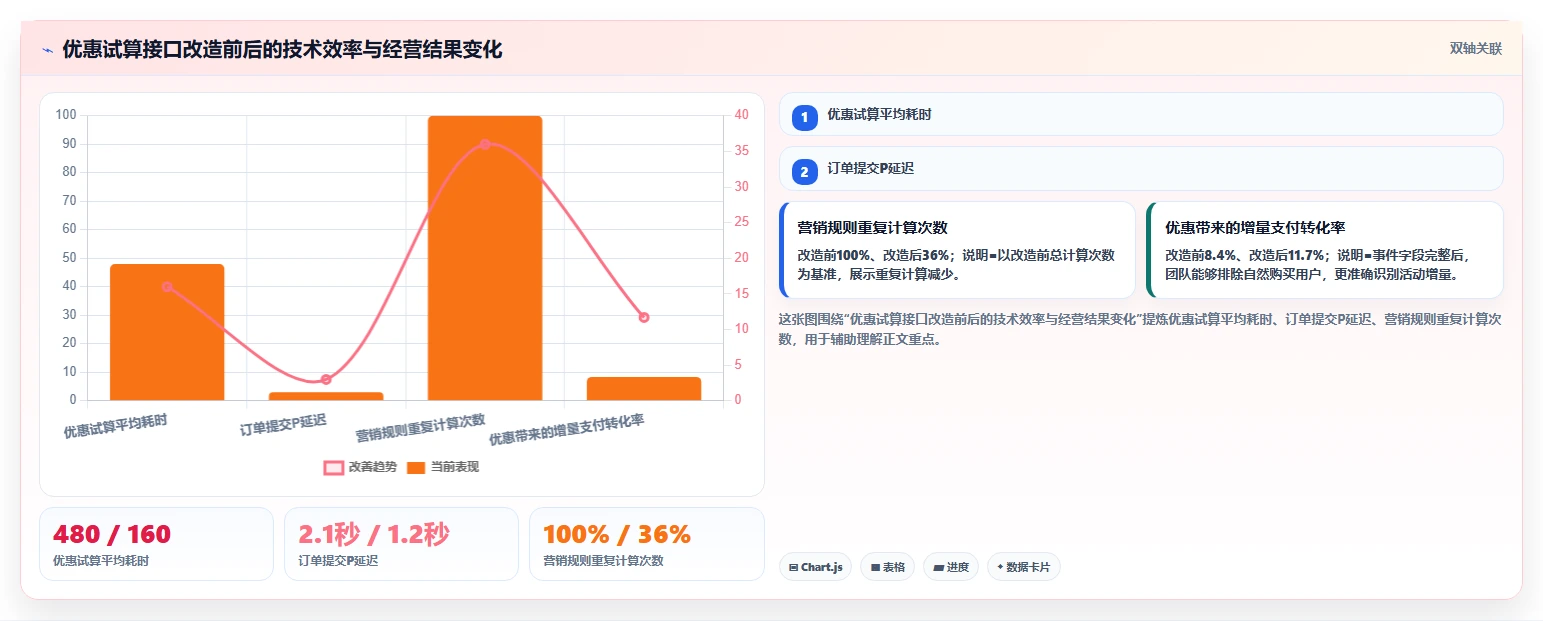Click the 订单提交P延迟 short orange bar
This screenshot has width=1543, height=621.
tap(326, 396)
